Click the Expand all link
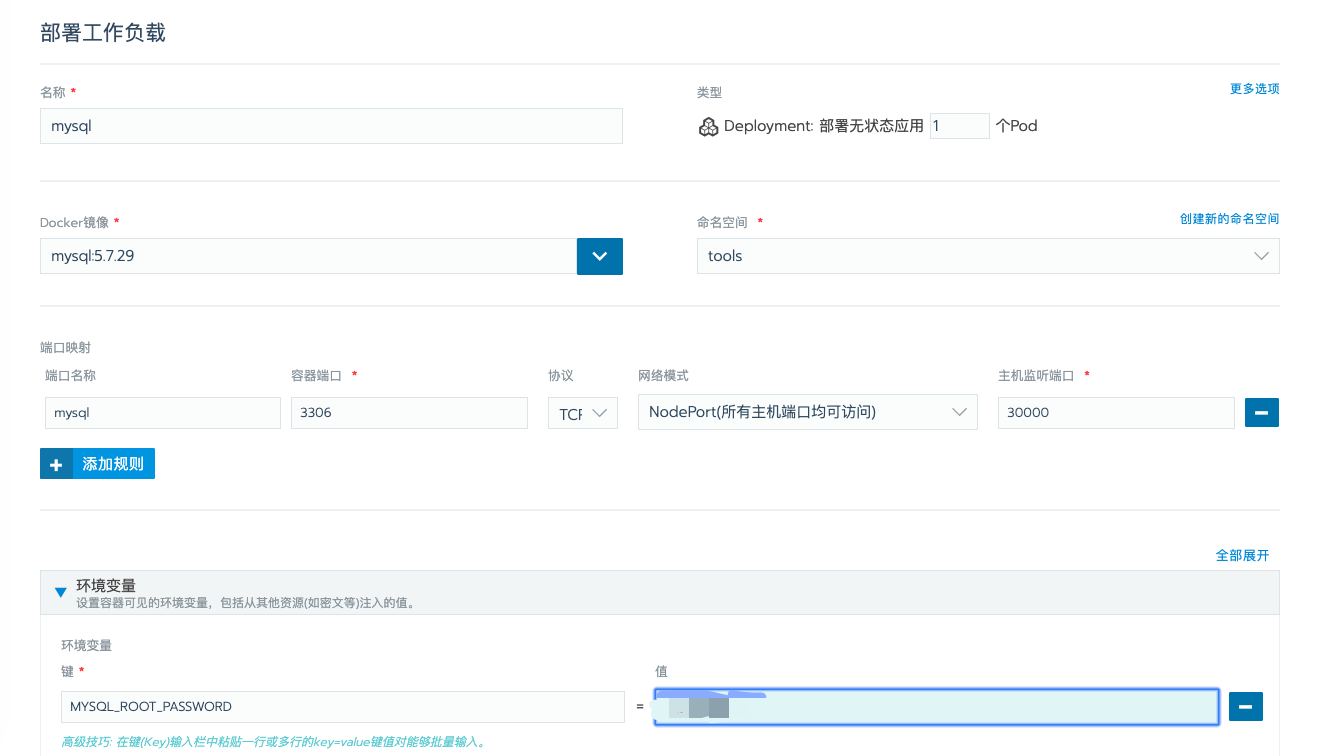Viewport: 1339px width, 756px height. [1242, 555]
